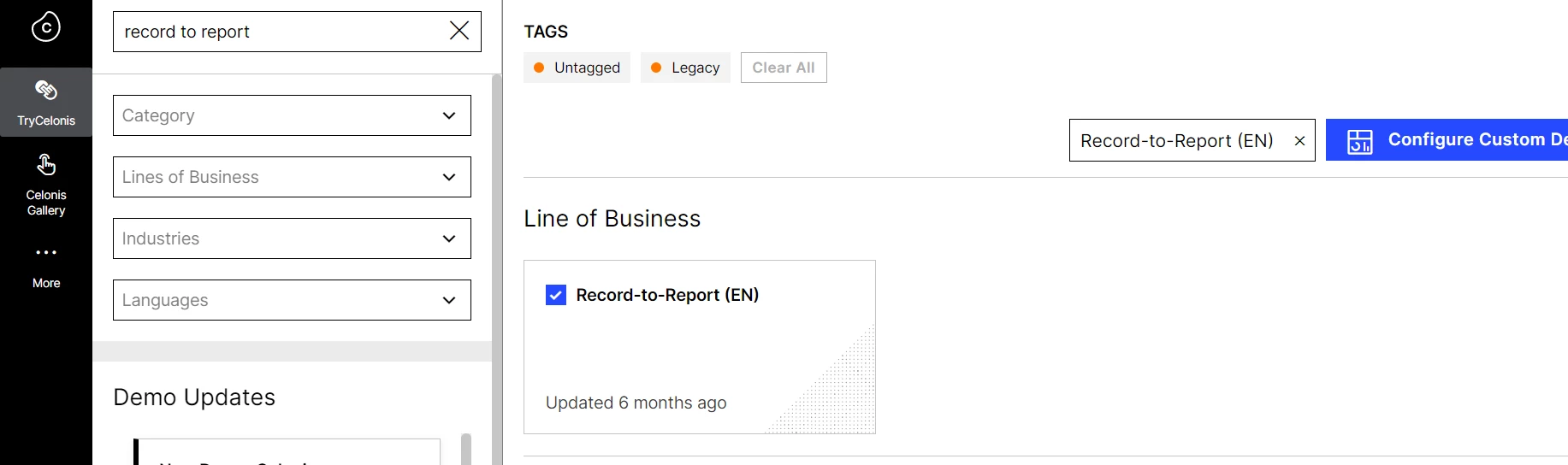Select the Record-to-Report (EN) card
Screen dimensions: 1568x465
(x=699, y=359)
